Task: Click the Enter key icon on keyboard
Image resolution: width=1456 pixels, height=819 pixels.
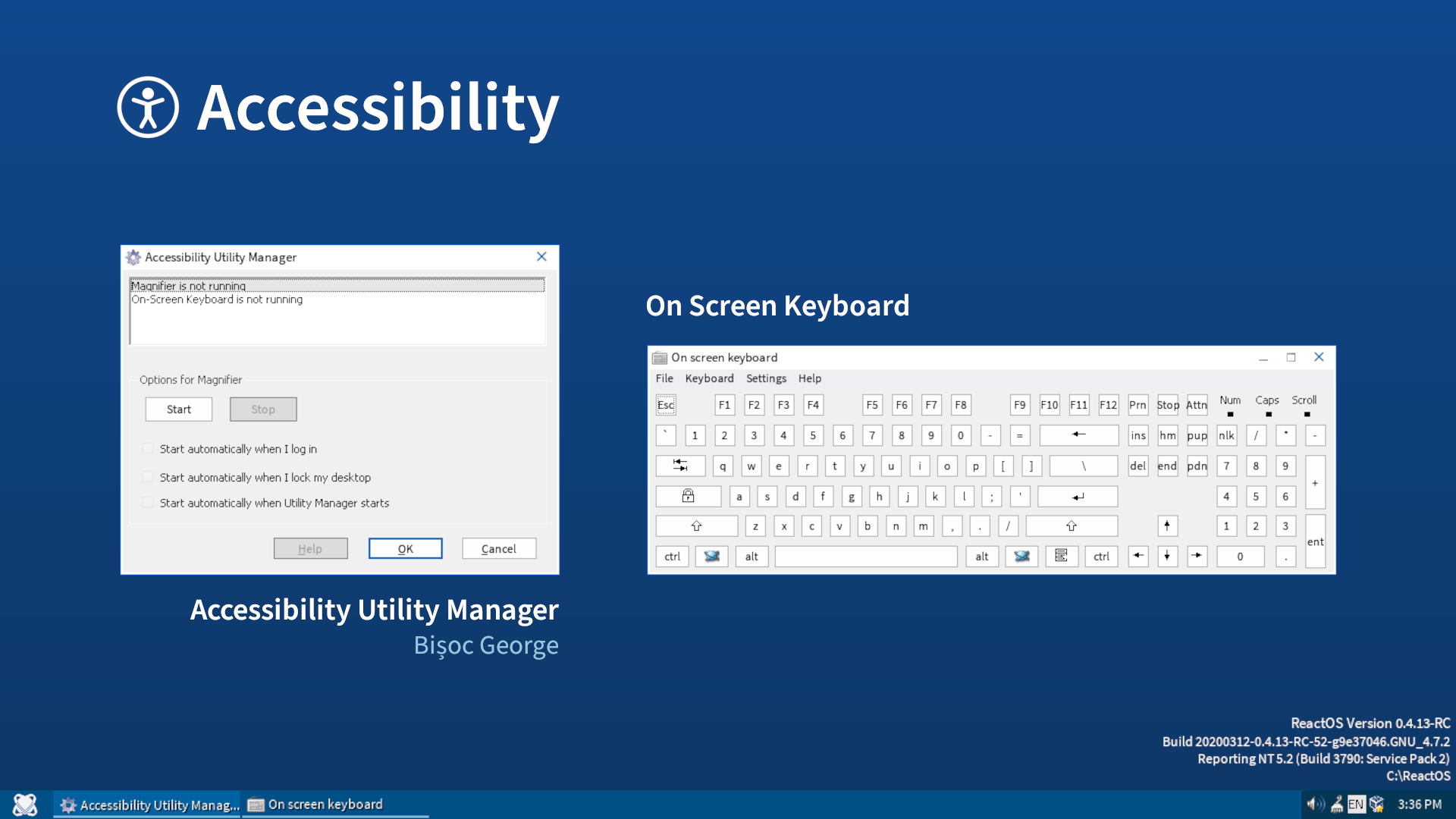Action: pos(1078,495)
